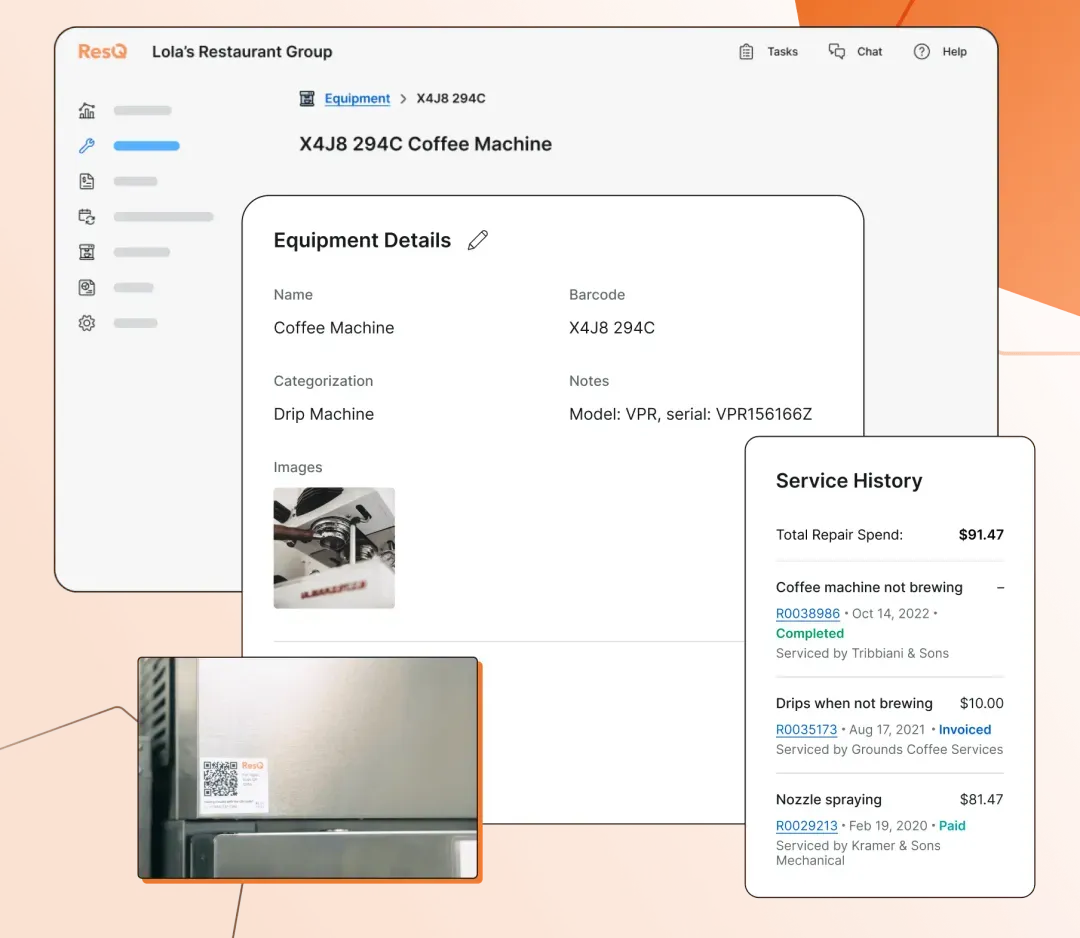The image size is (1080, 938).
Task: Click the Invoiced status label
Action: point(964,729)
